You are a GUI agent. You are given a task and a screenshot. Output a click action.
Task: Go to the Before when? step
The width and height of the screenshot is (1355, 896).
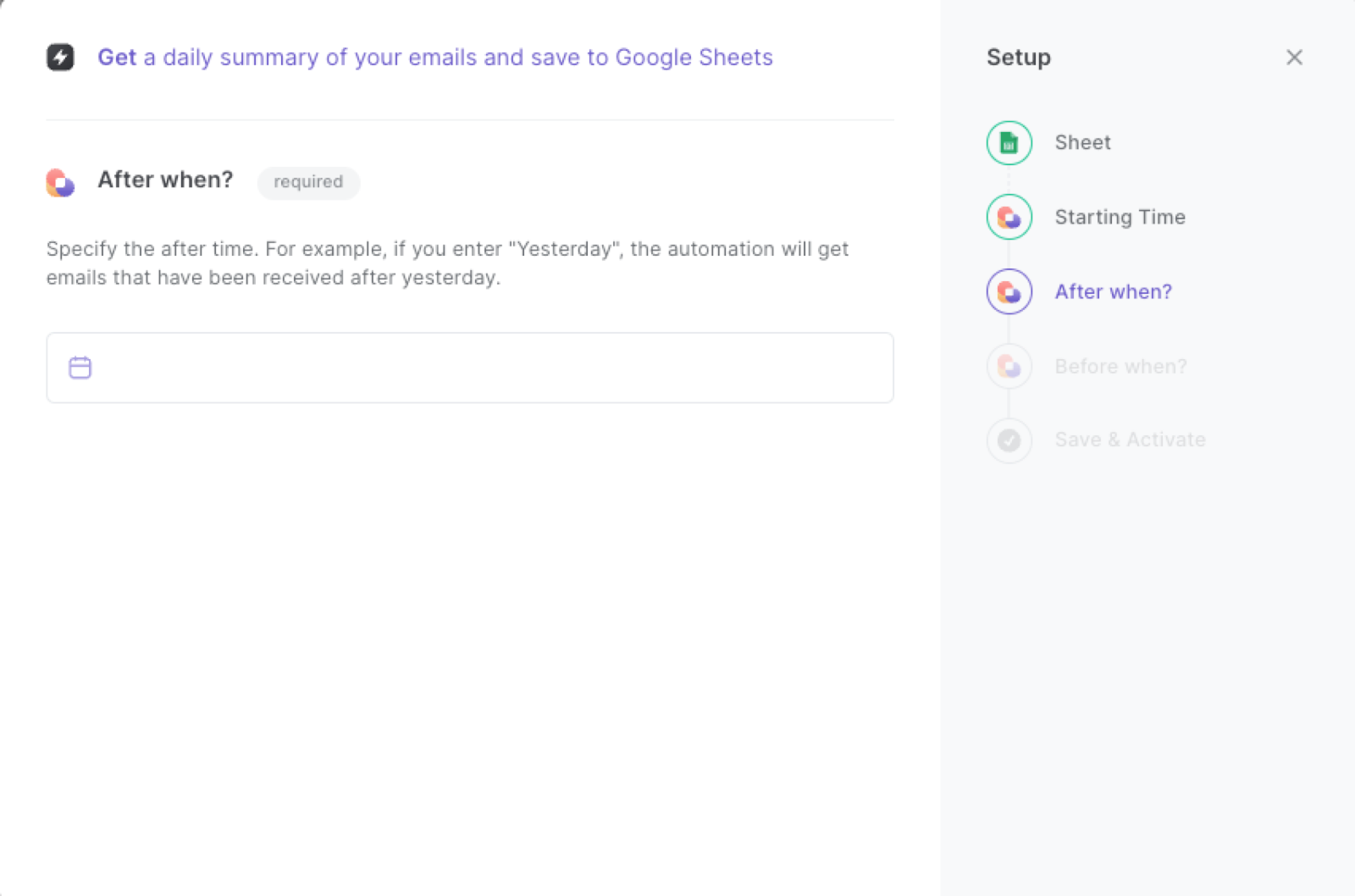click(x=1120, y=366)
